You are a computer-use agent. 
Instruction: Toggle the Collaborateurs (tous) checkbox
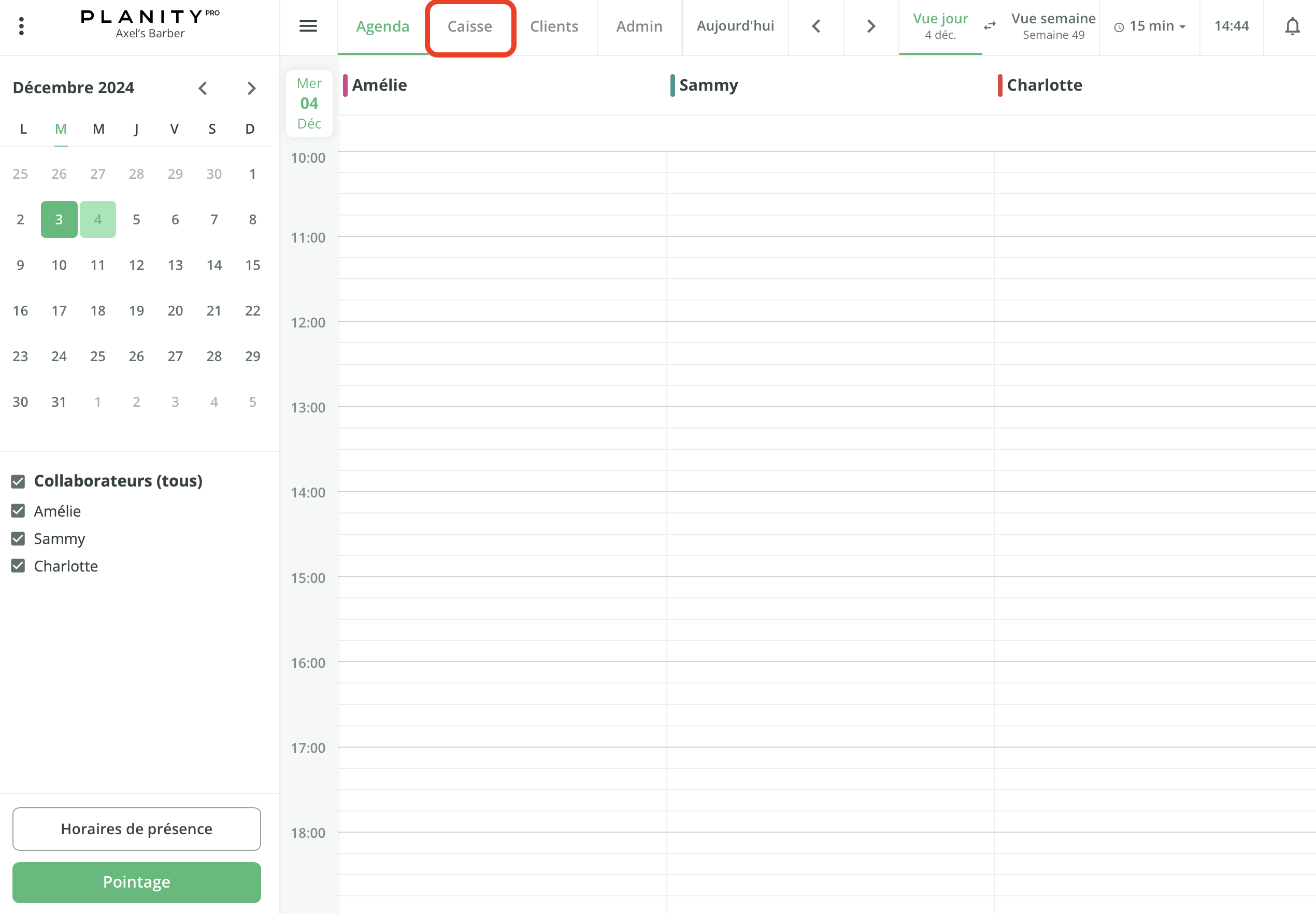pos(18,481)
